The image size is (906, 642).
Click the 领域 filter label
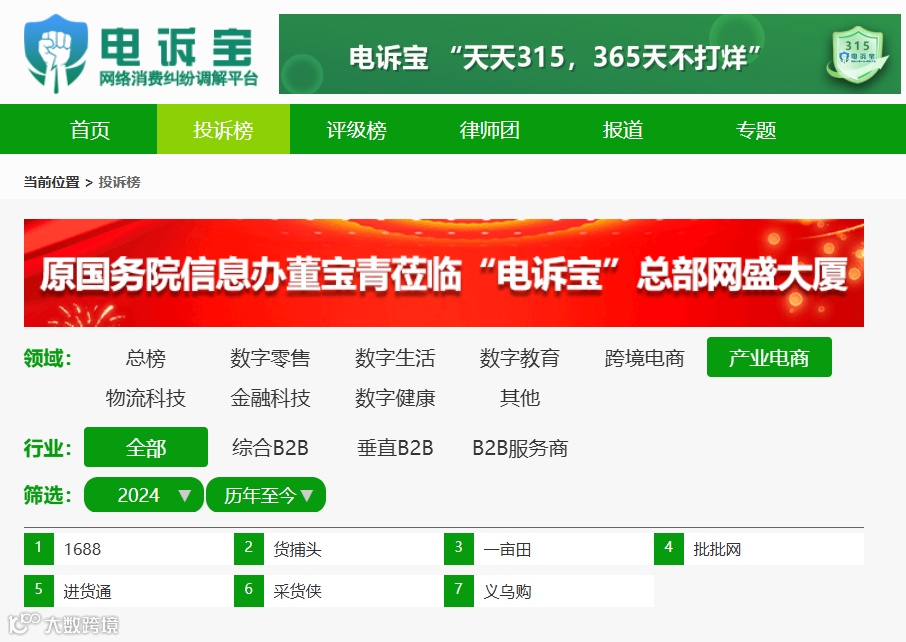(47, 358)
